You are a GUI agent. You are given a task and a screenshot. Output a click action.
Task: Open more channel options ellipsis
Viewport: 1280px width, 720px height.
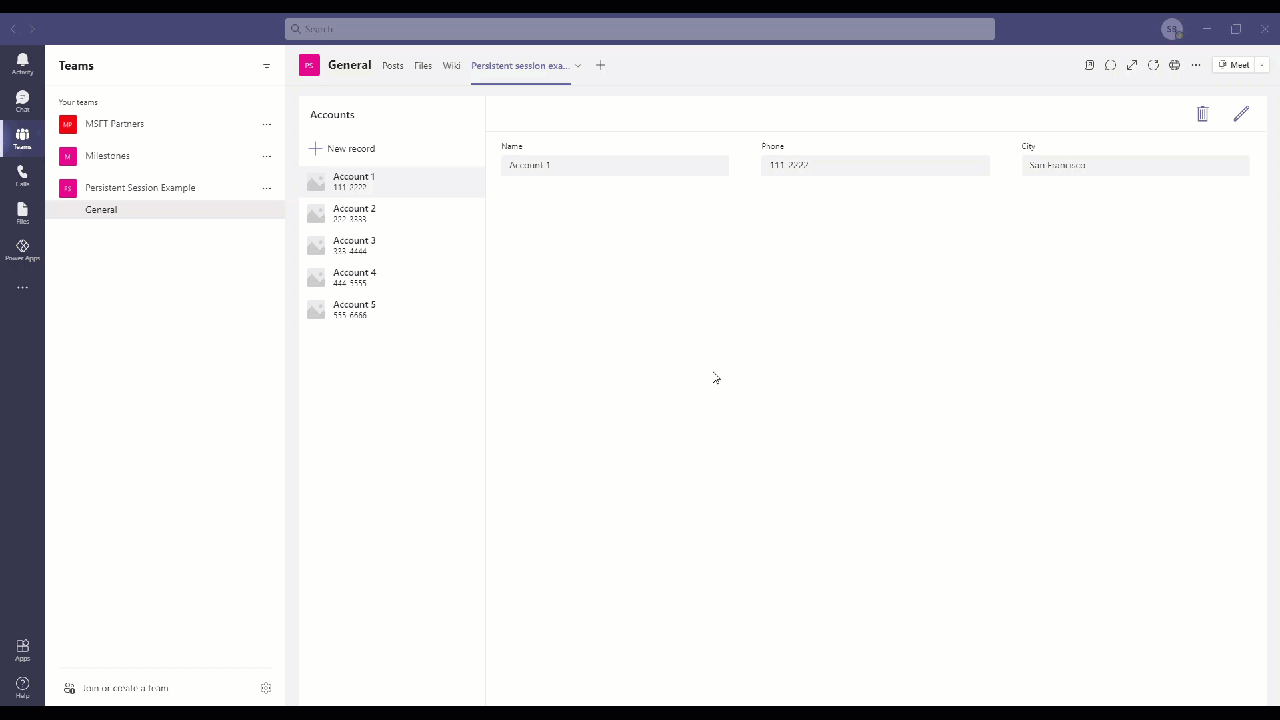pos(1196,65)
